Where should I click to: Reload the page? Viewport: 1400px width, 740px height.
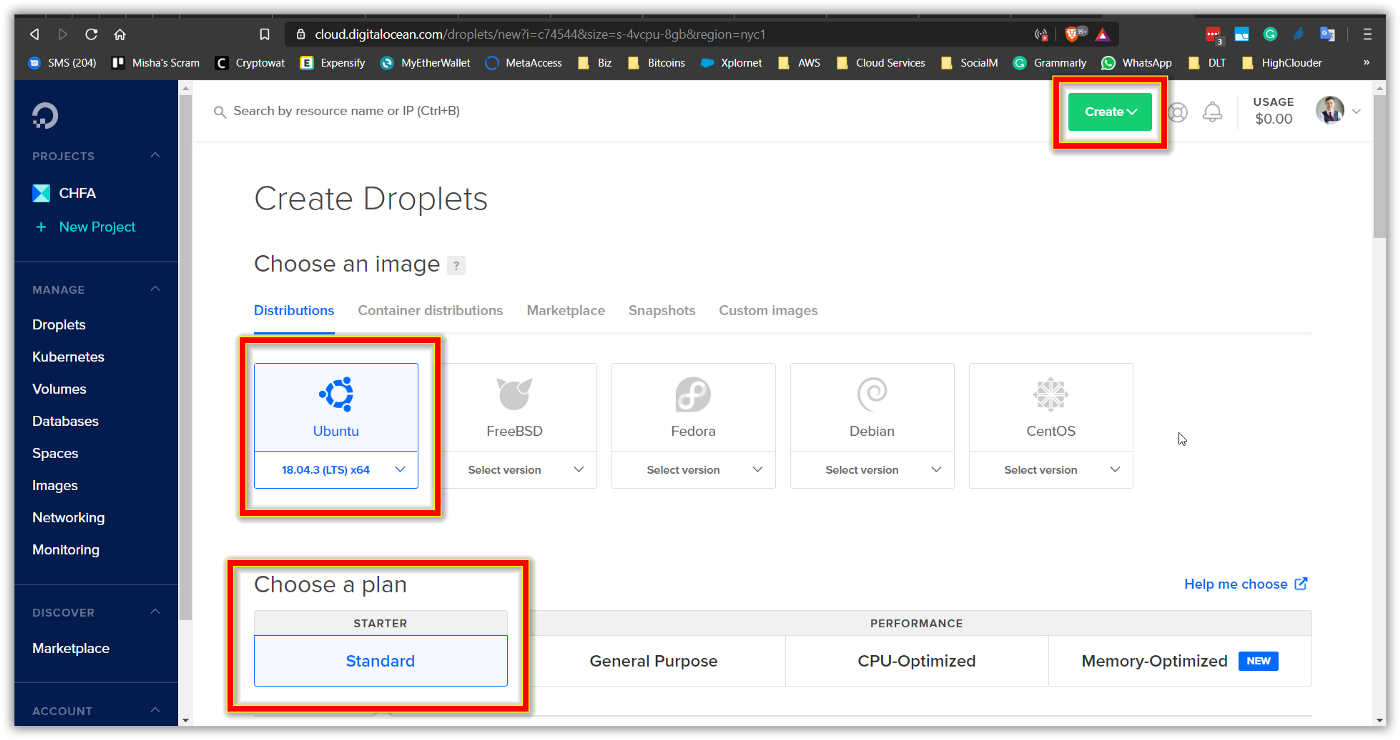pyautogui.click(x=91, y=34)
